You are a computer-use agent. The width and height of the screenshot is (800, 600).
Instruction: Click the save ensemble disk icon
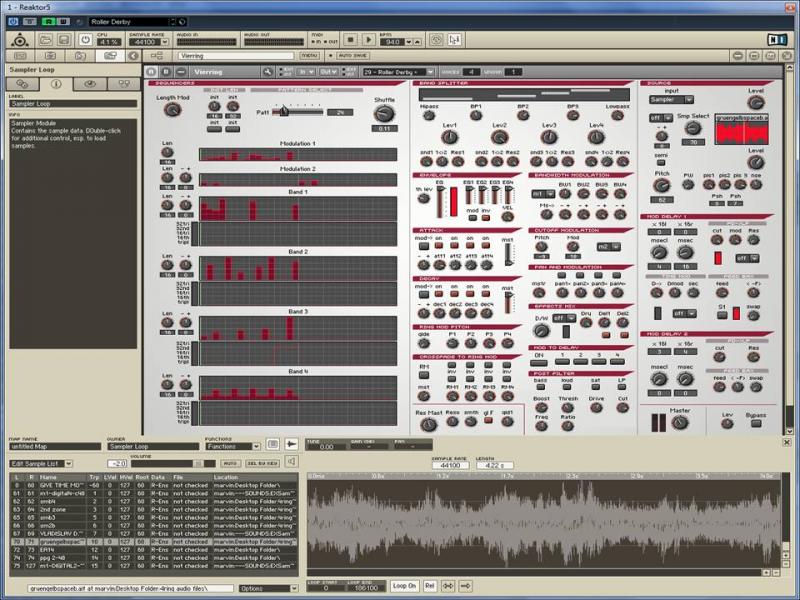click(64, 40)
